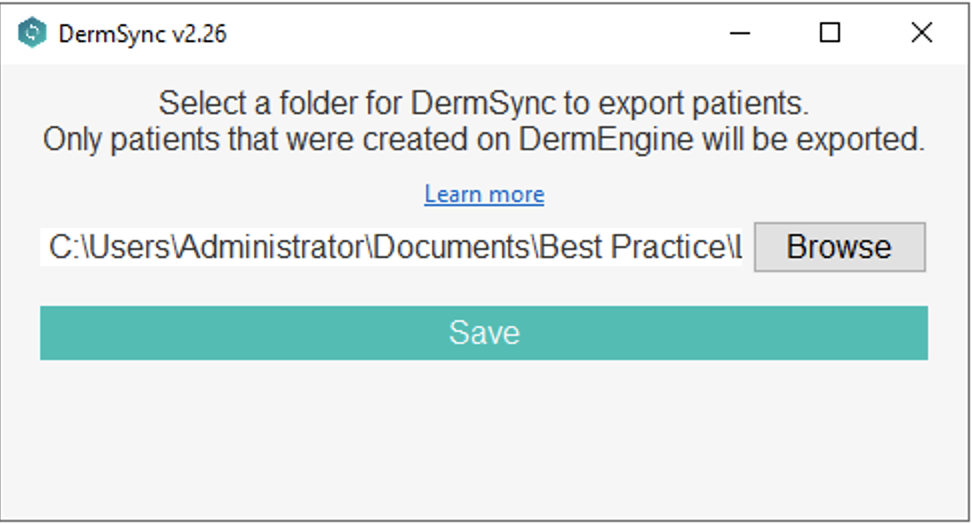972x524 pixels.
Task: Close the DermSync v2.26 window
Action: pos(921,33)
